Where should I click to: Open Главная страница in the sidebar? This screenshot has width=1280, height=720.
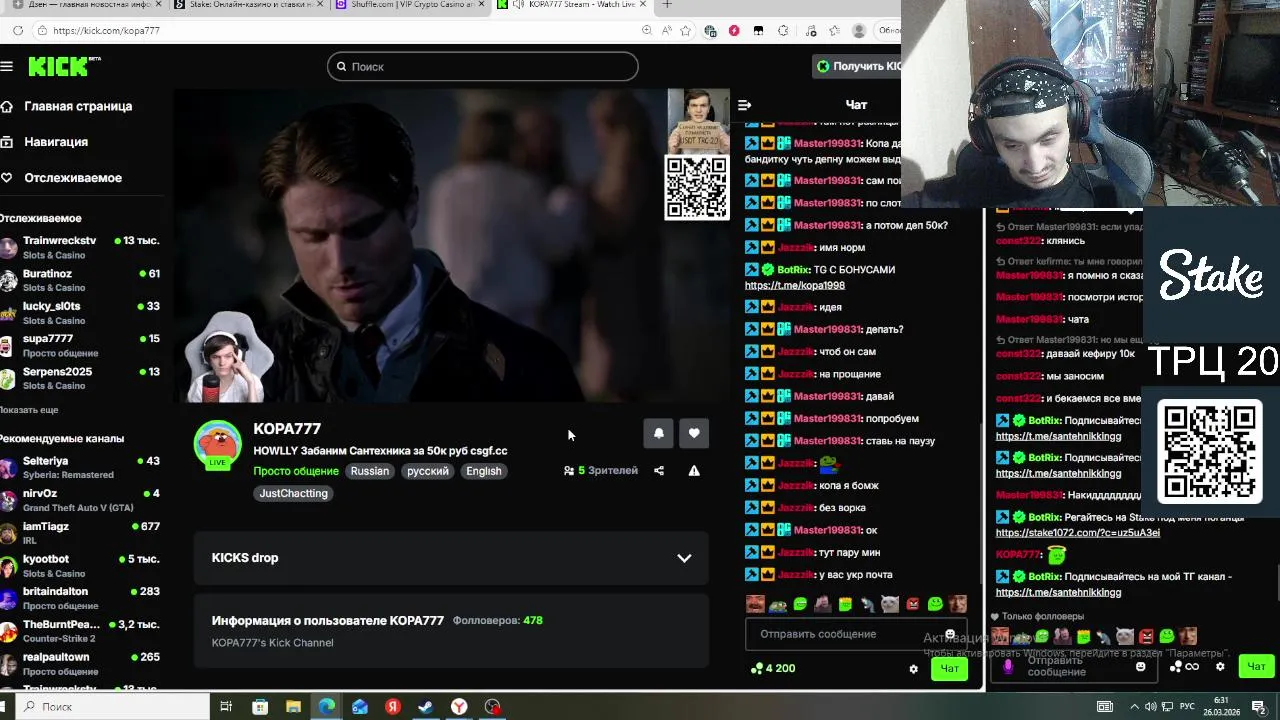point(78,106)
